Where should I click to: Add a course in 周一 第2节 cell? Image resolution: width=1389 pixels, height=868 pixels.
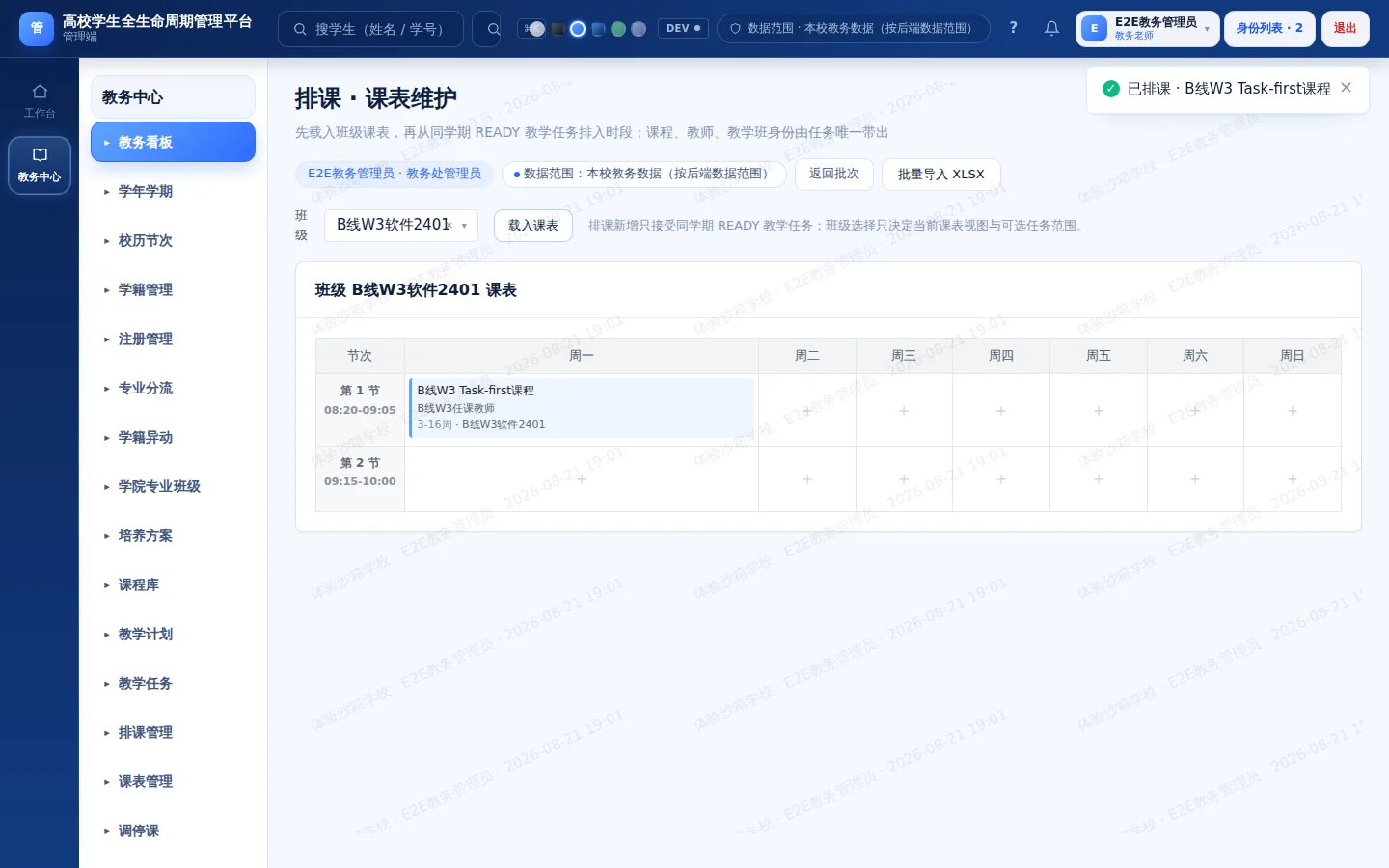pos(582,478)
